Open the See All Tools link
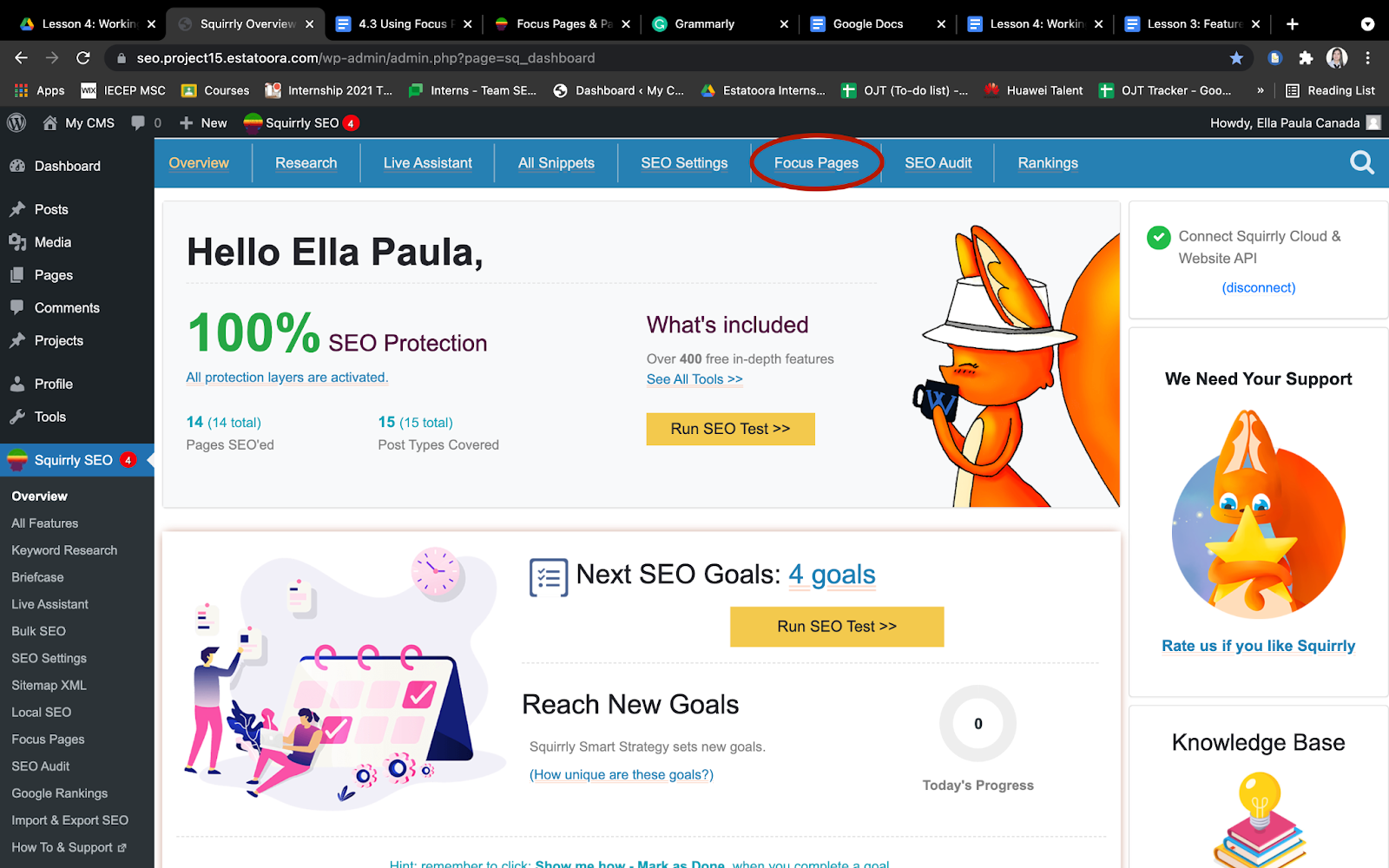Screen dimensions: 1389x868 [694, 379]
